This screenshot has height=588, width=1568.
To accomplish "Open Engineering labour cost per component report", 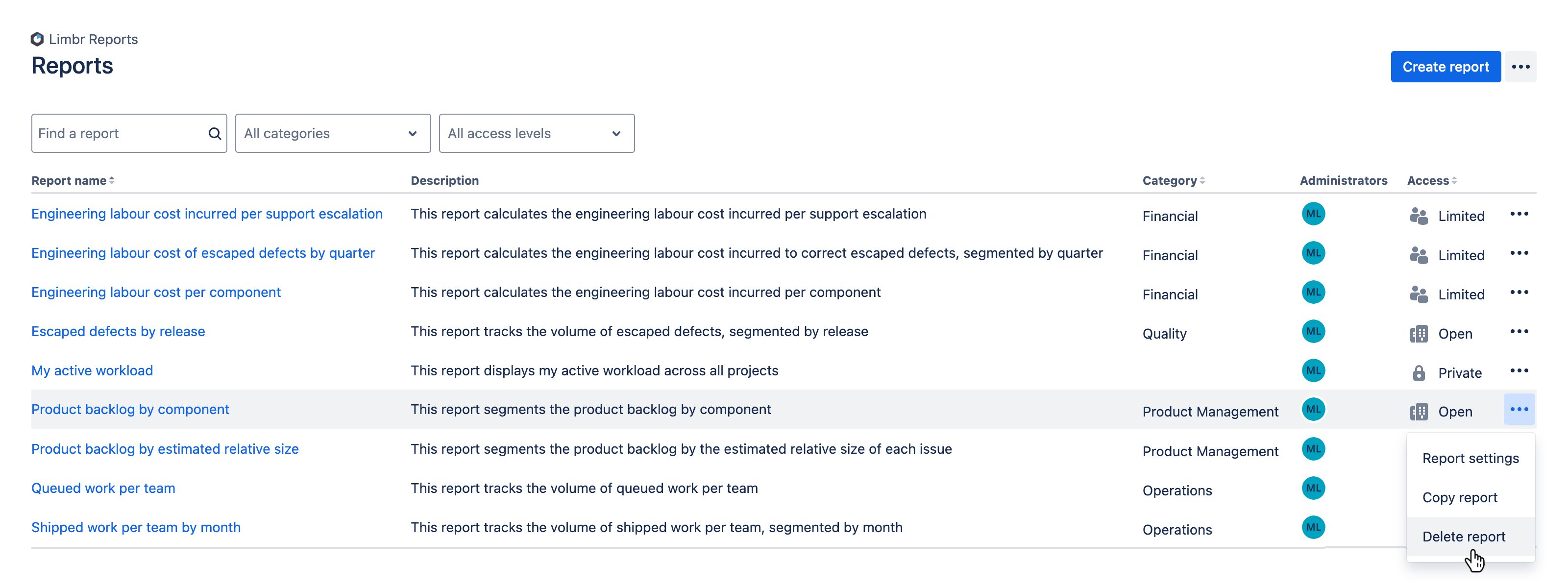I will [156, 292].
